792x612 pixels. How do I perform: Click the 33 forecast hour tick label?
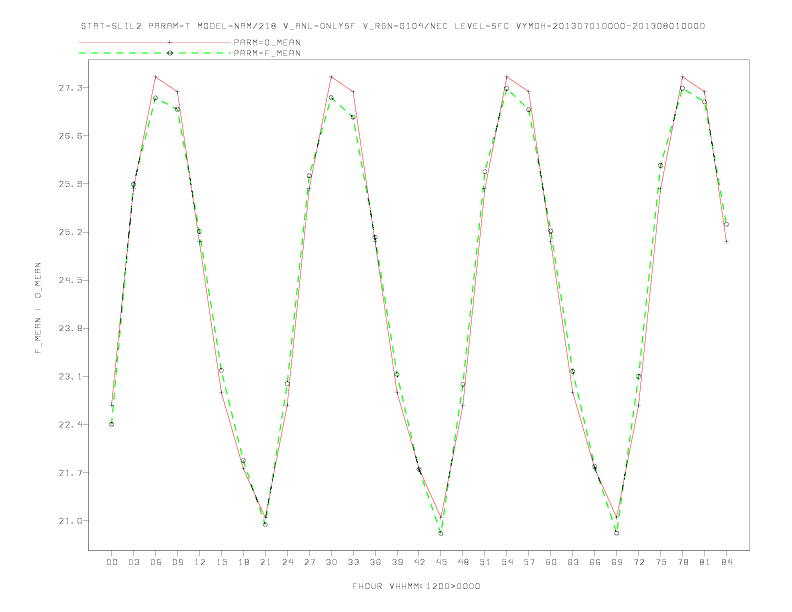click(x=353, y=562)
